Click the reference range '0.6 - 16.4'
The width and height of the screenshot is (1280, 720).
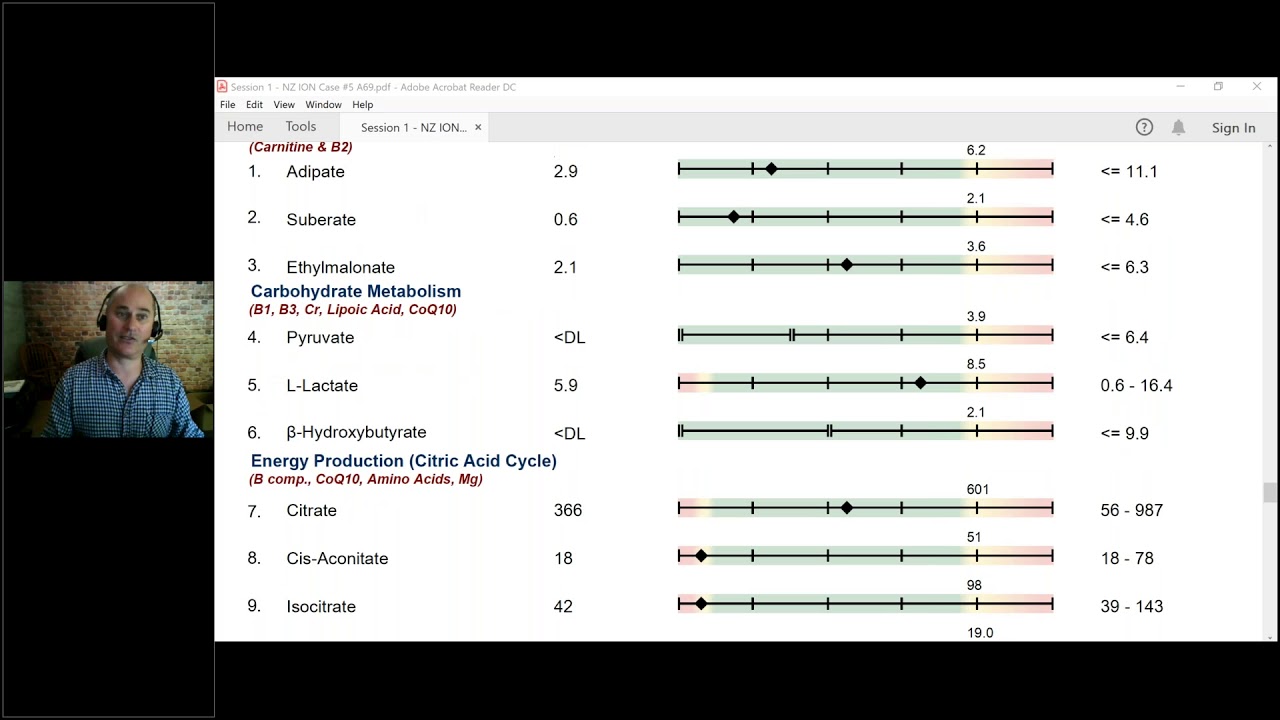coord(1136,386)
